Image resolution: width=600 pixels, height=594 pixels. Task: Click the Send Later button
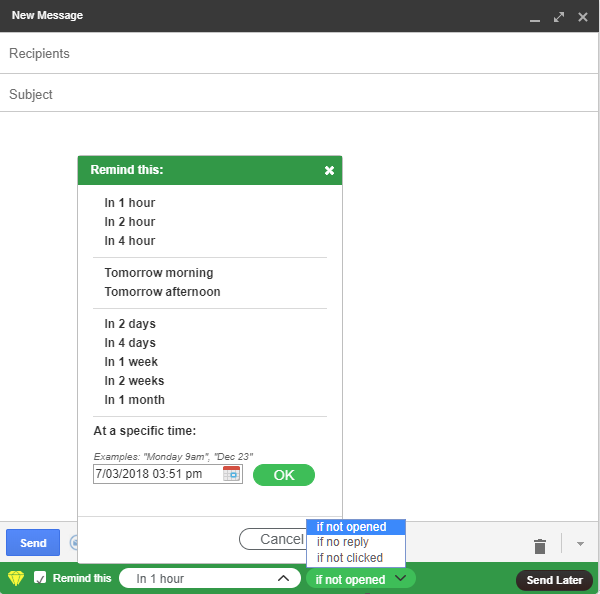click(x=554, y=580)
